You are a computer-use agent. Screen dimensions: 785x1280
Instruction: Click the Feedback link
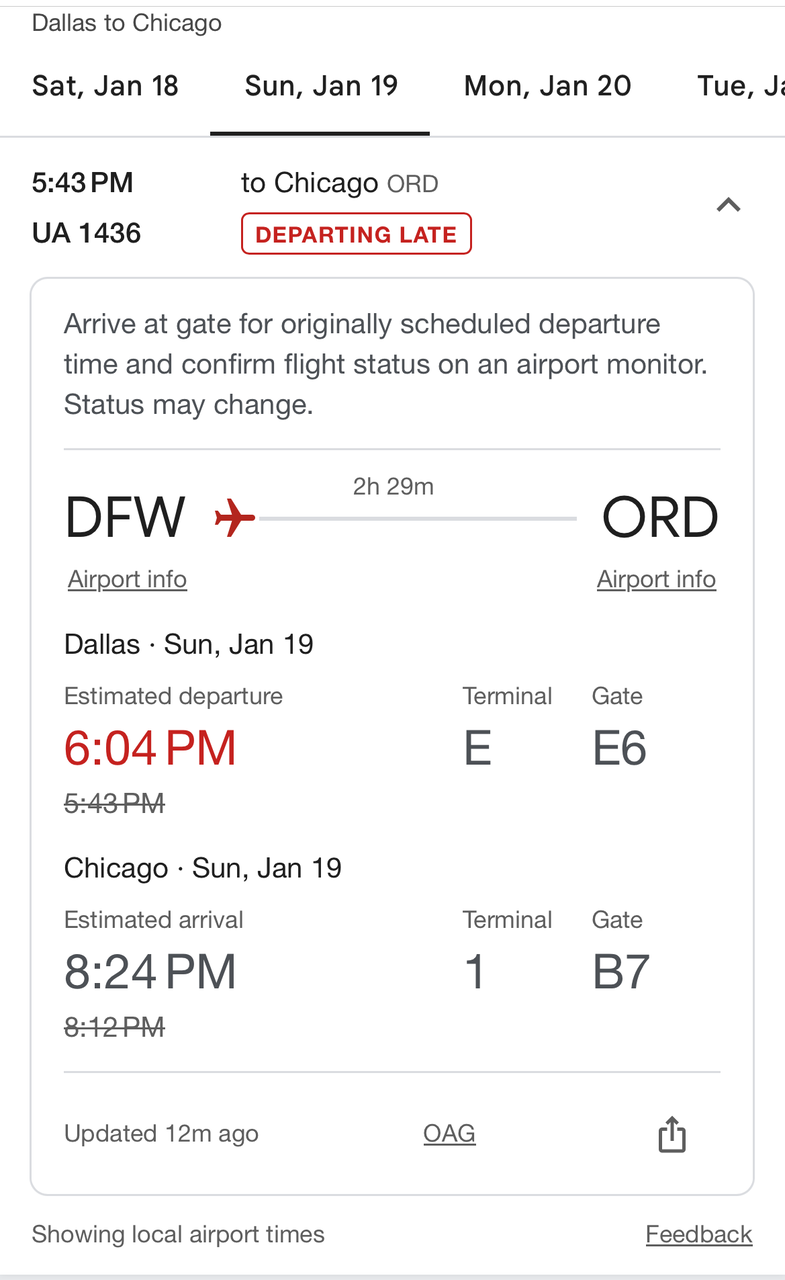pyautogui.click(x=698, y=1235)
